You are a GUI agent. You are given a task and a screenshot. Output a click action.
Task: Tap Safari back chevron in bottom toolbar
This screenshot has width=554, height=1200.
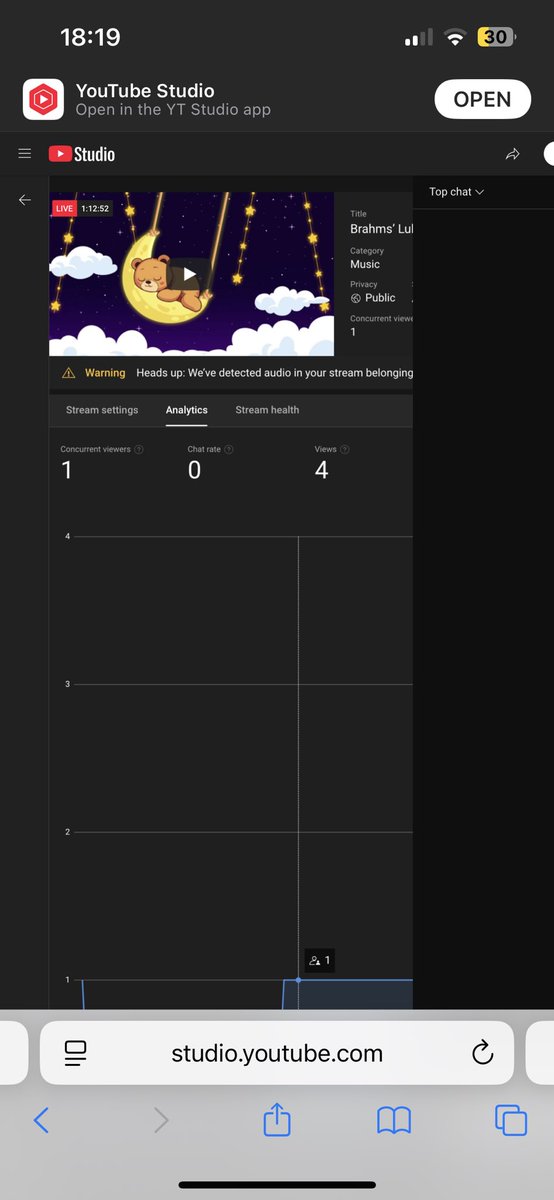coord(41,1120)
